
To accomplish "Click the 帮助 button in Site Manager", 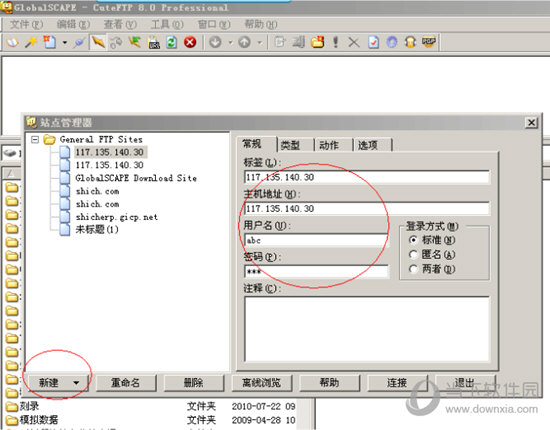I will (x=330, y=383).
